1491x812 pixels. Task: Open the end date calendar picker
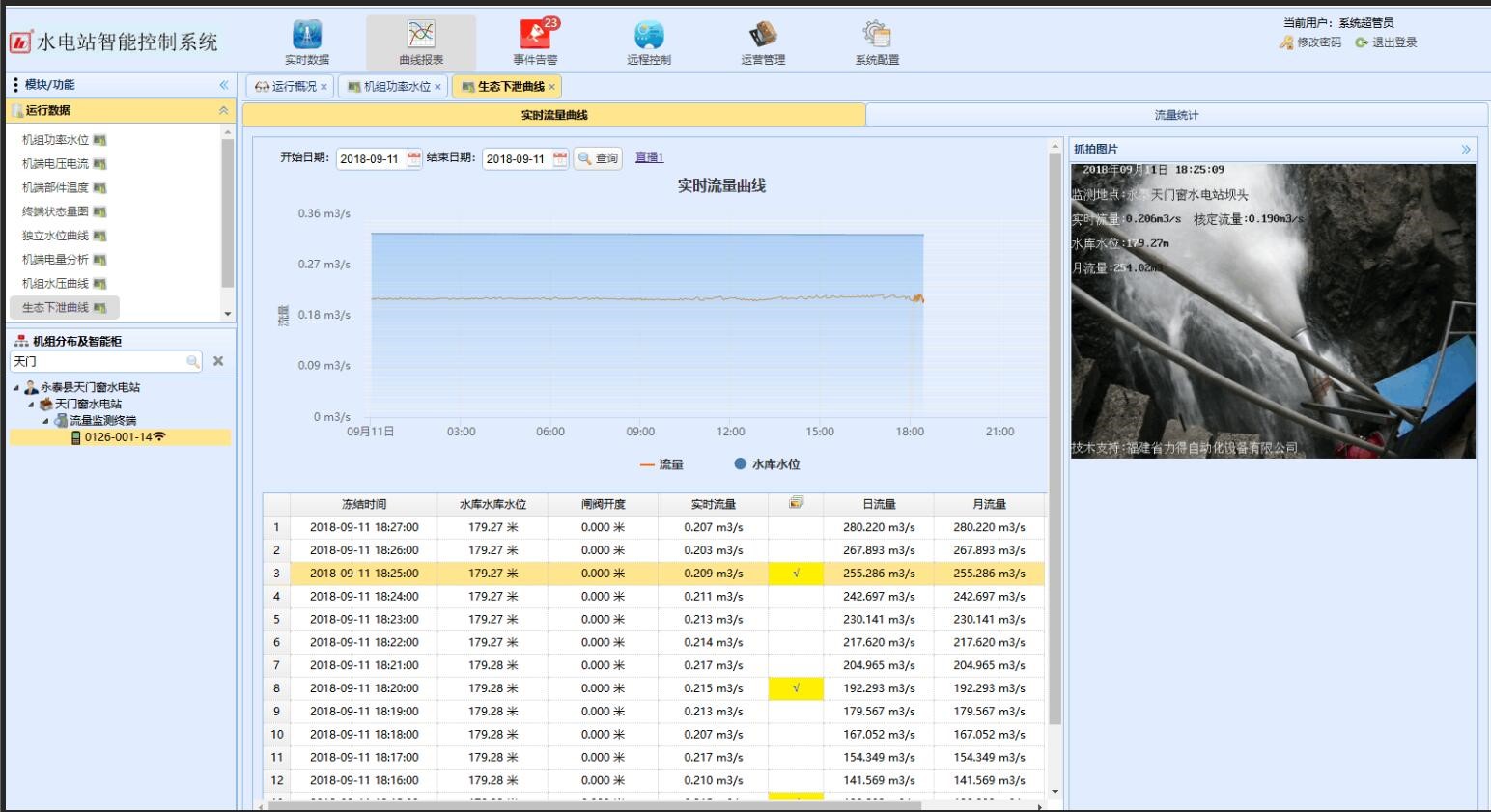(560, 159)
